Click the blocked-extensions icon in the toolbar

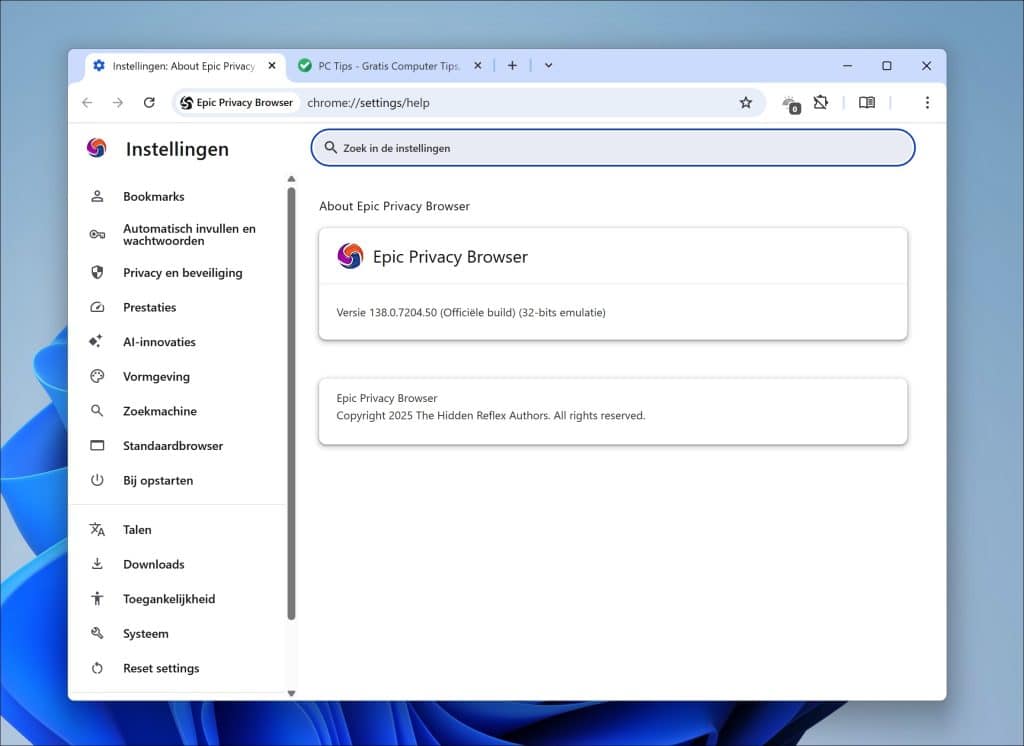click(x=821, y=102)
